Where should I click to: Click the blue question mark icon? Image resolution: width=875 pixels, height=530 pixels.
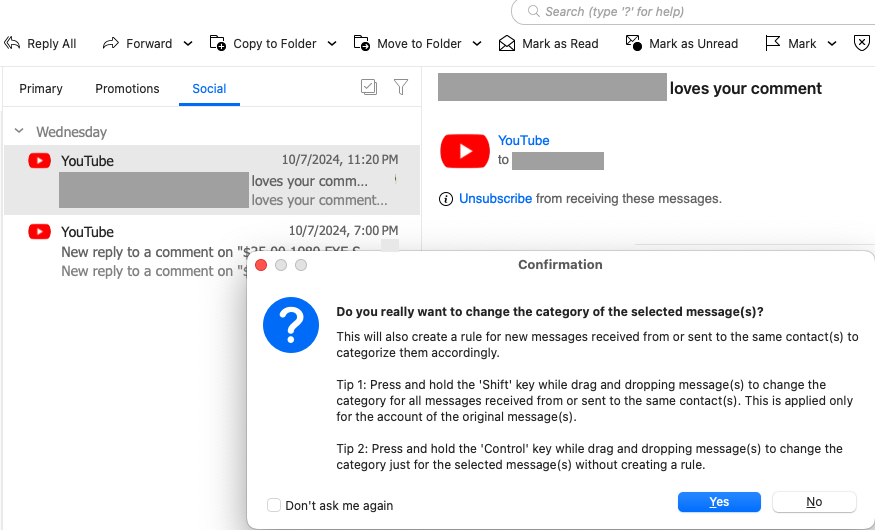point(291,325)
